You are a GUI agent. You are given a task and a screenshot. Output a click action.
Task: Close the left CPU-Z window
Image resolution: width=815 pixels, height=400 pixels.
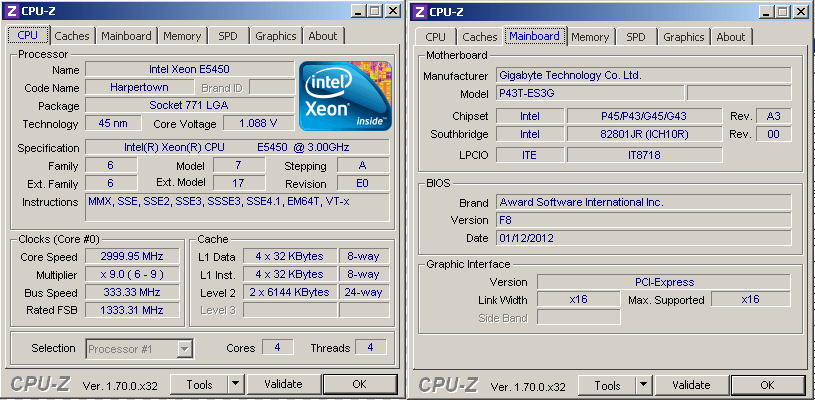coord(393,11)
